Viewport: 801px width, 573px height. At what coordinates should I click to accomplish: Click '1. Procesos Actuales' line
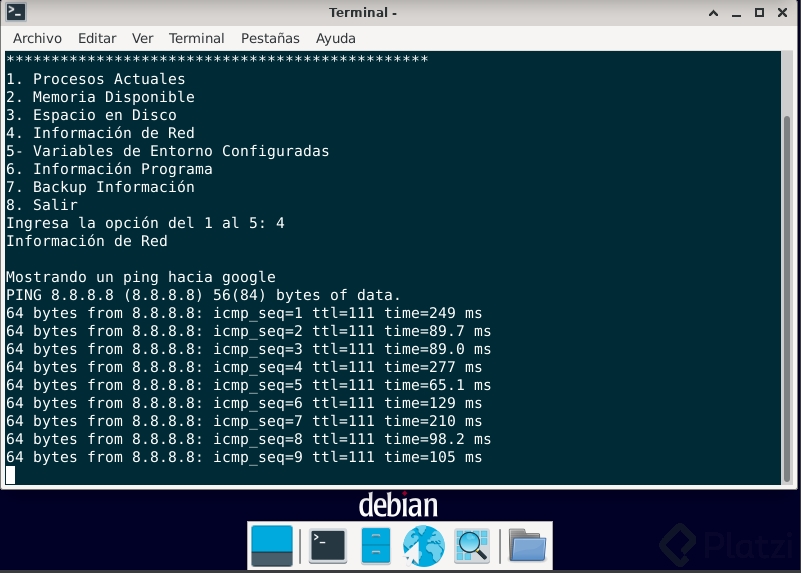pos(96,79)
